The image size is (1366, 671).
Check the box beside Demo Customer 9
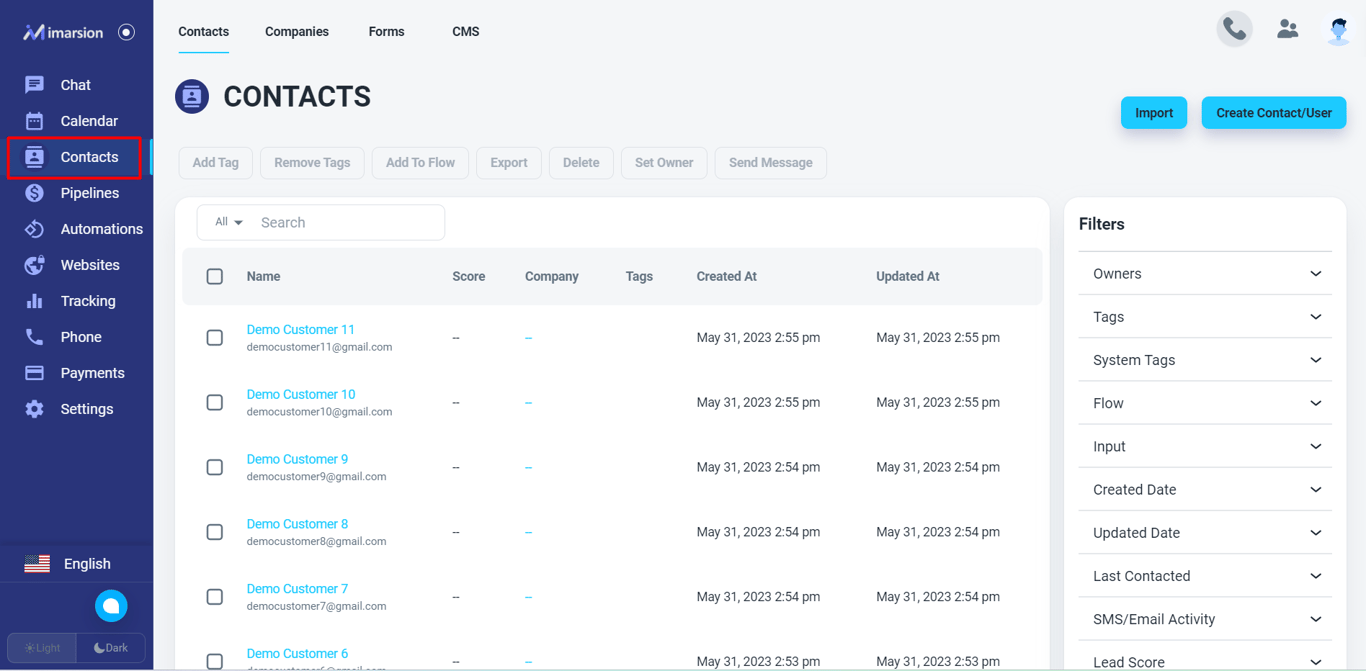(x=215, y=467)
